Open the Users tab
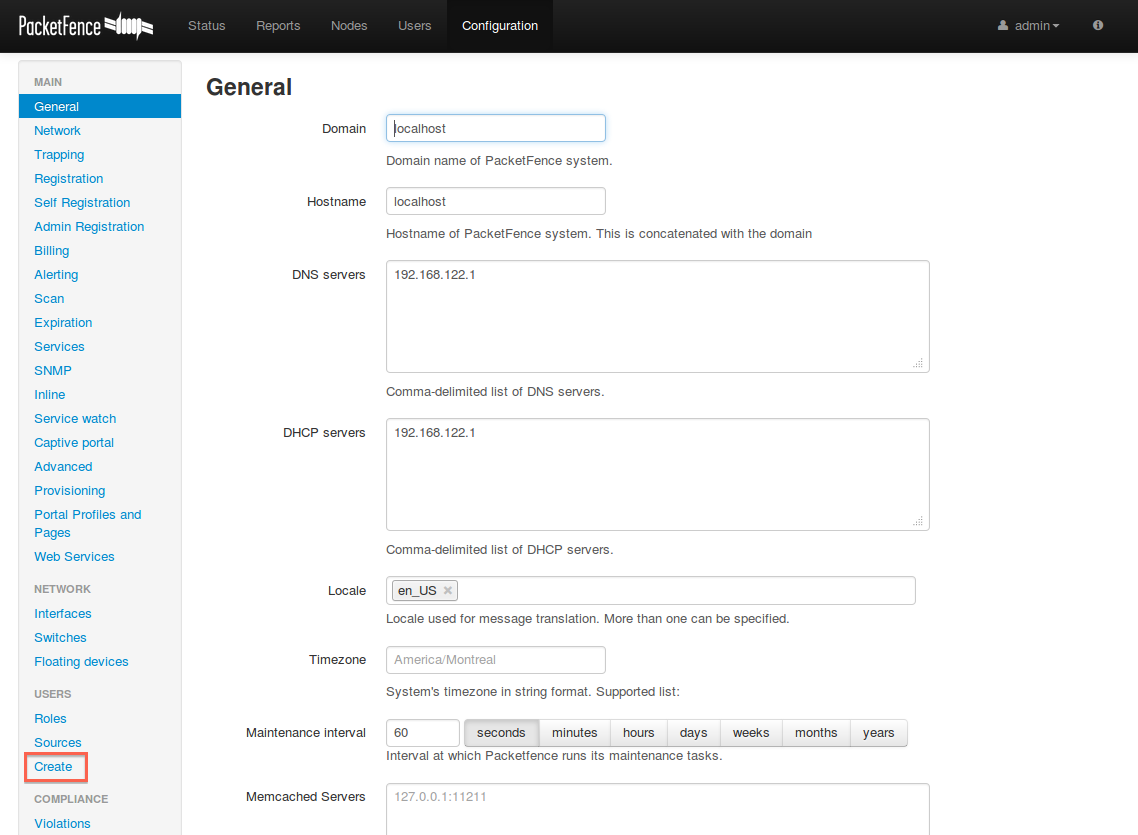This screenshot has height=835, width=1138. click(414, 25)
